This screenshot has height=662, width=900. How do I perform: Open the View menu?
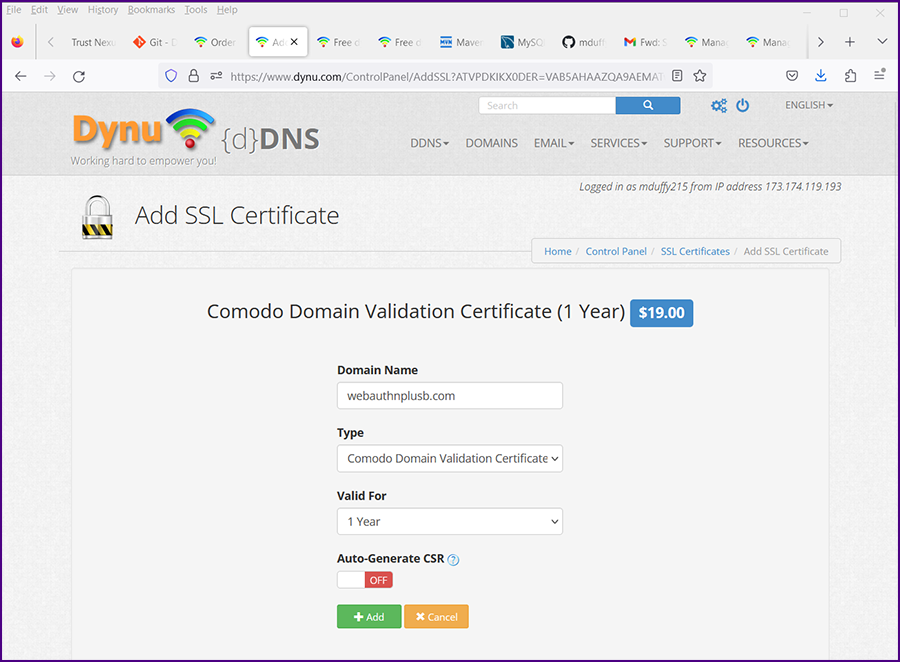point(67,10)
